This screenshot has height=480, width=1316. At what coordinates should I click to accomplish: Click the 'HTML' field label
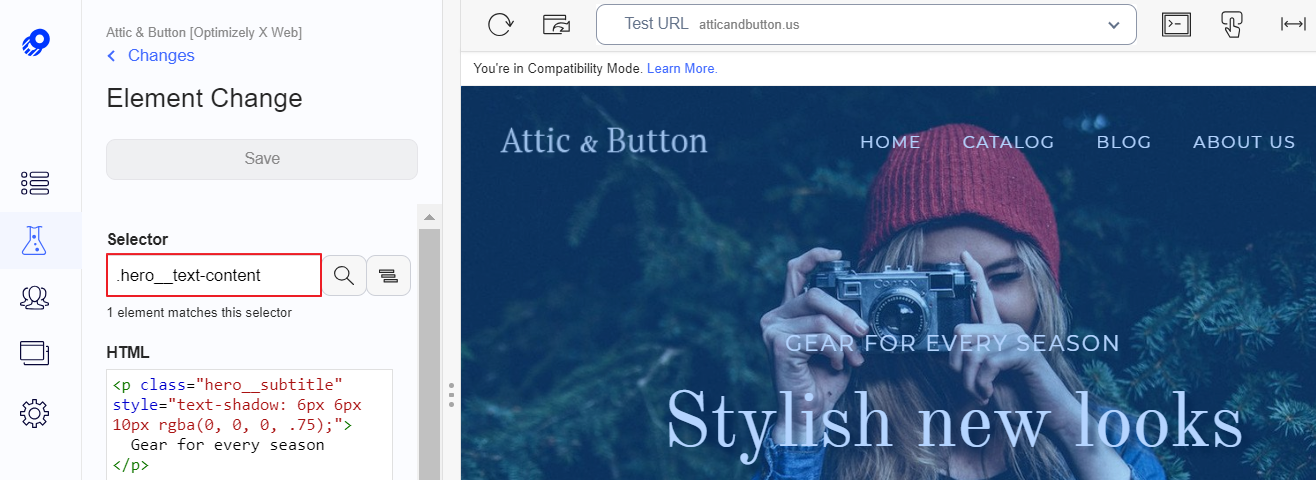tap(128, 352)
